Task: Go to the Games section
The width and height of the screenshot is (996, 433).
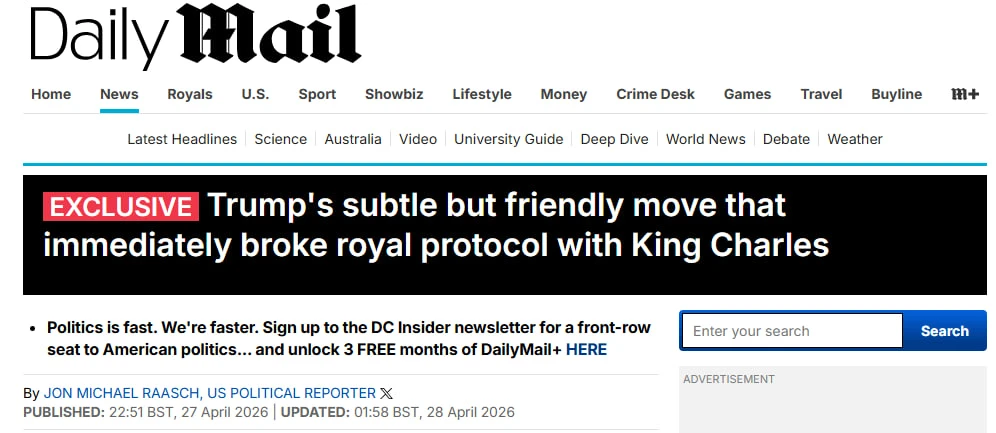Action: [747, 94]
